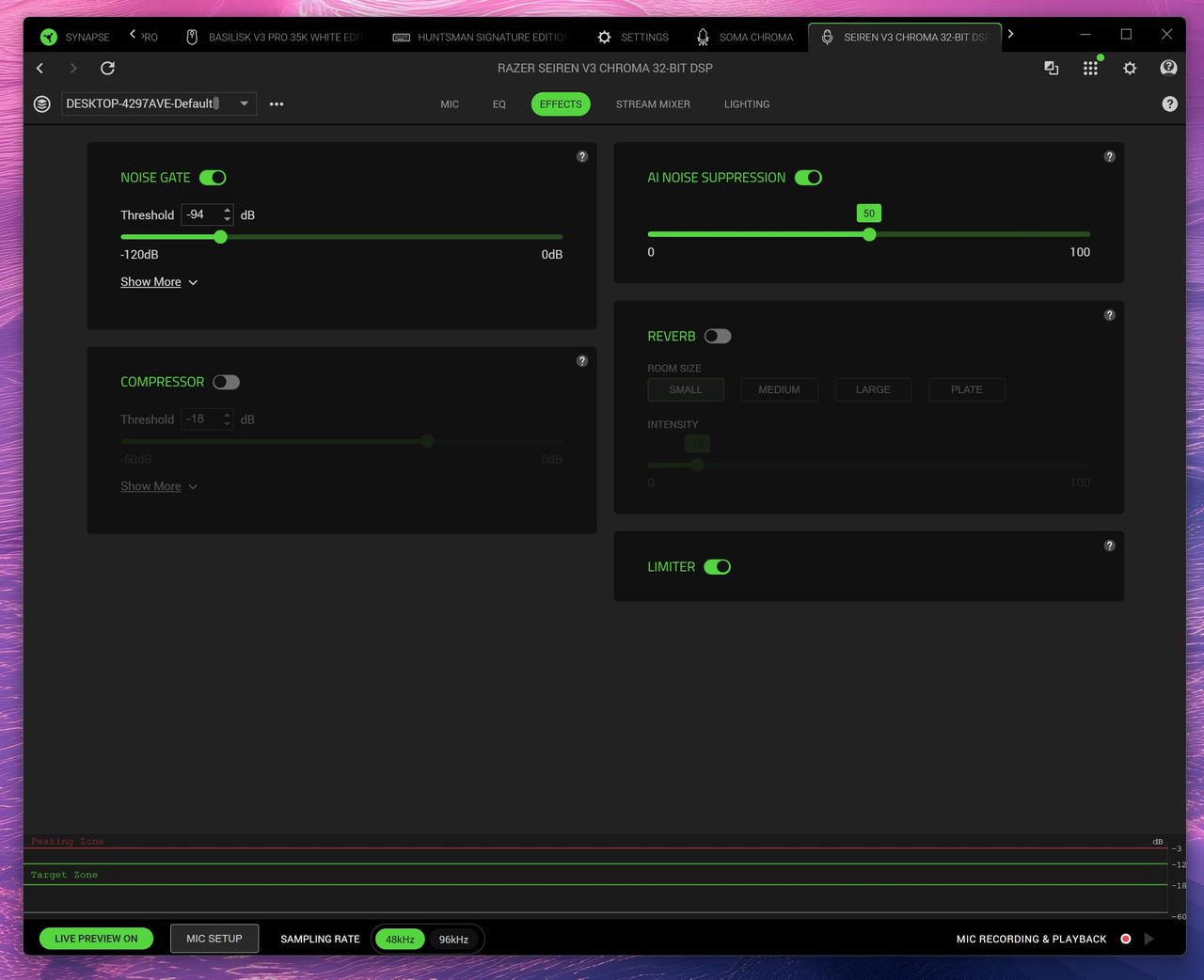Click the Compressor threshold value field

point(201,419)
